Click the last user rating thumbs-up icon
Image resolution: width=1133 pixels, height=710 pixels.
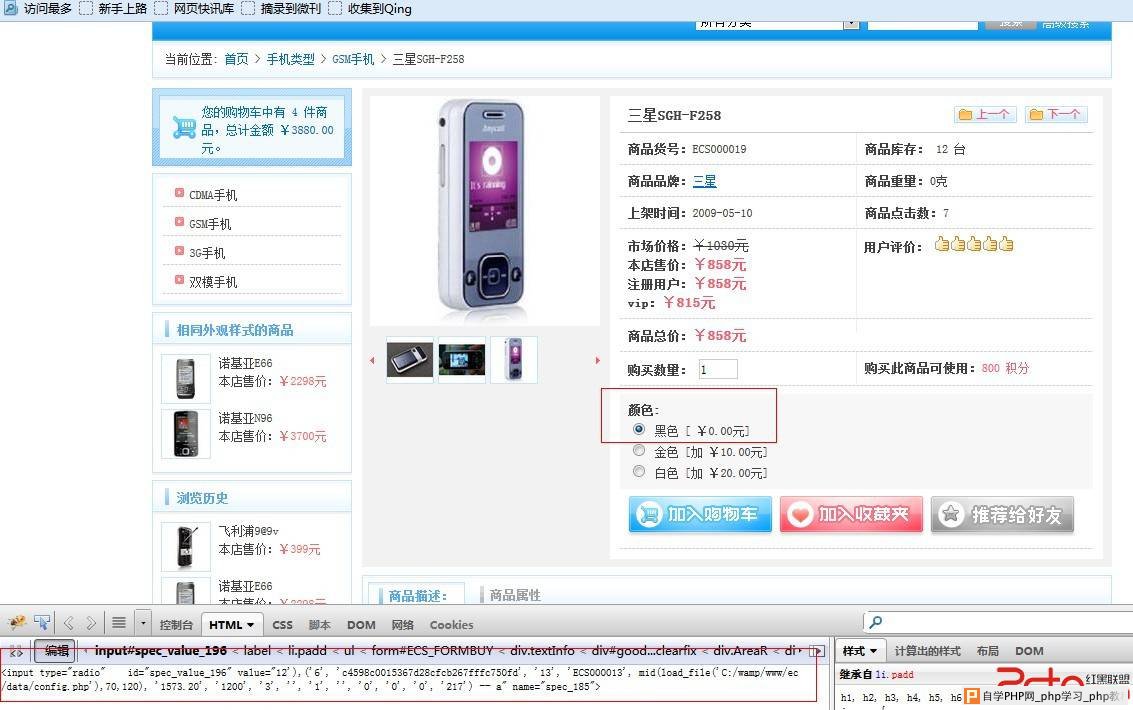1006,244
